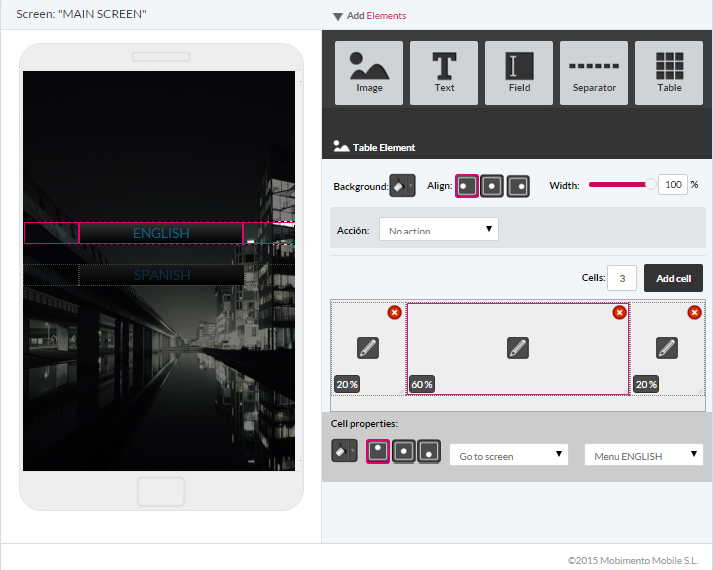Edit the last 20% cell with pencil icon

pyautogui.click(x=667, y=348)
